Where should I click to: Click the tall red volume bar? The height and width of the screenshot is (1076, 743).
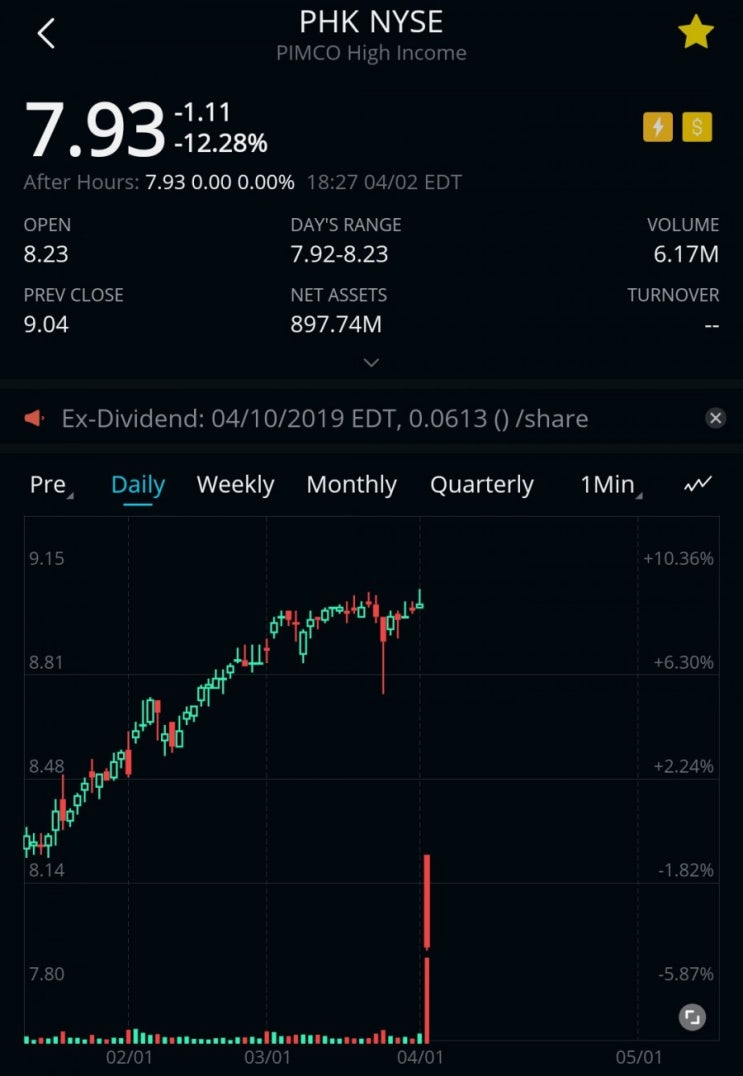point(427,1000)
